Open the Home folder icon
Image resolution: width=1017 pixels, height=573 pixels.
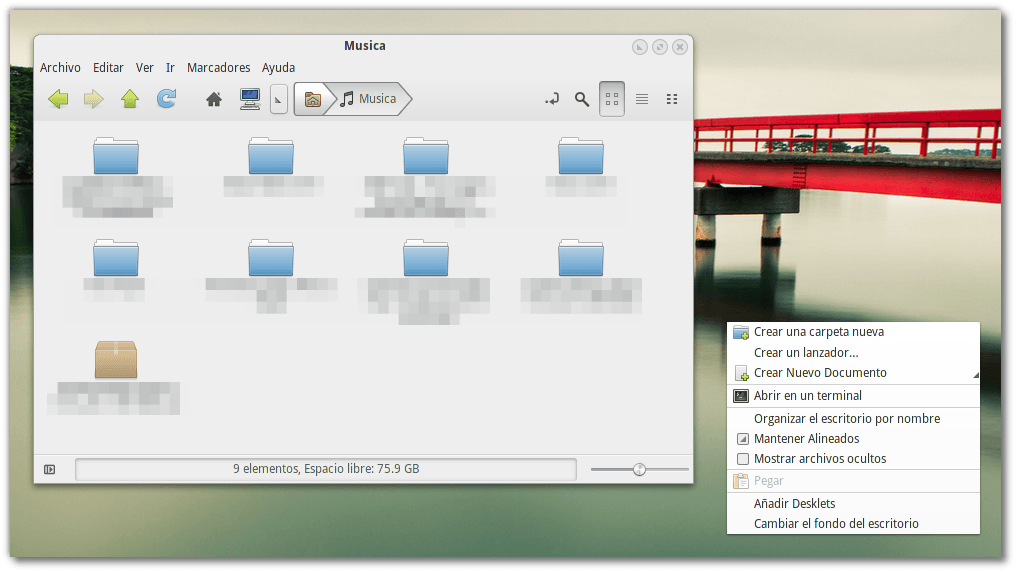point(214,99)
